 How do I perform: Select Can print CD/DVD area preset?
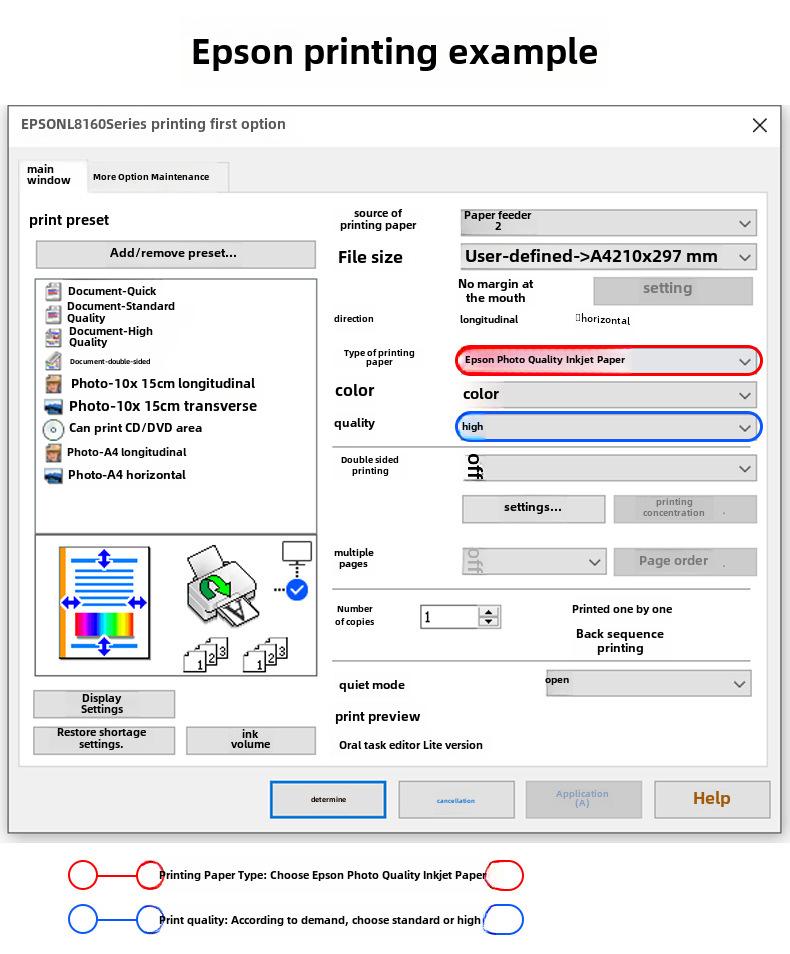(135, 428)
